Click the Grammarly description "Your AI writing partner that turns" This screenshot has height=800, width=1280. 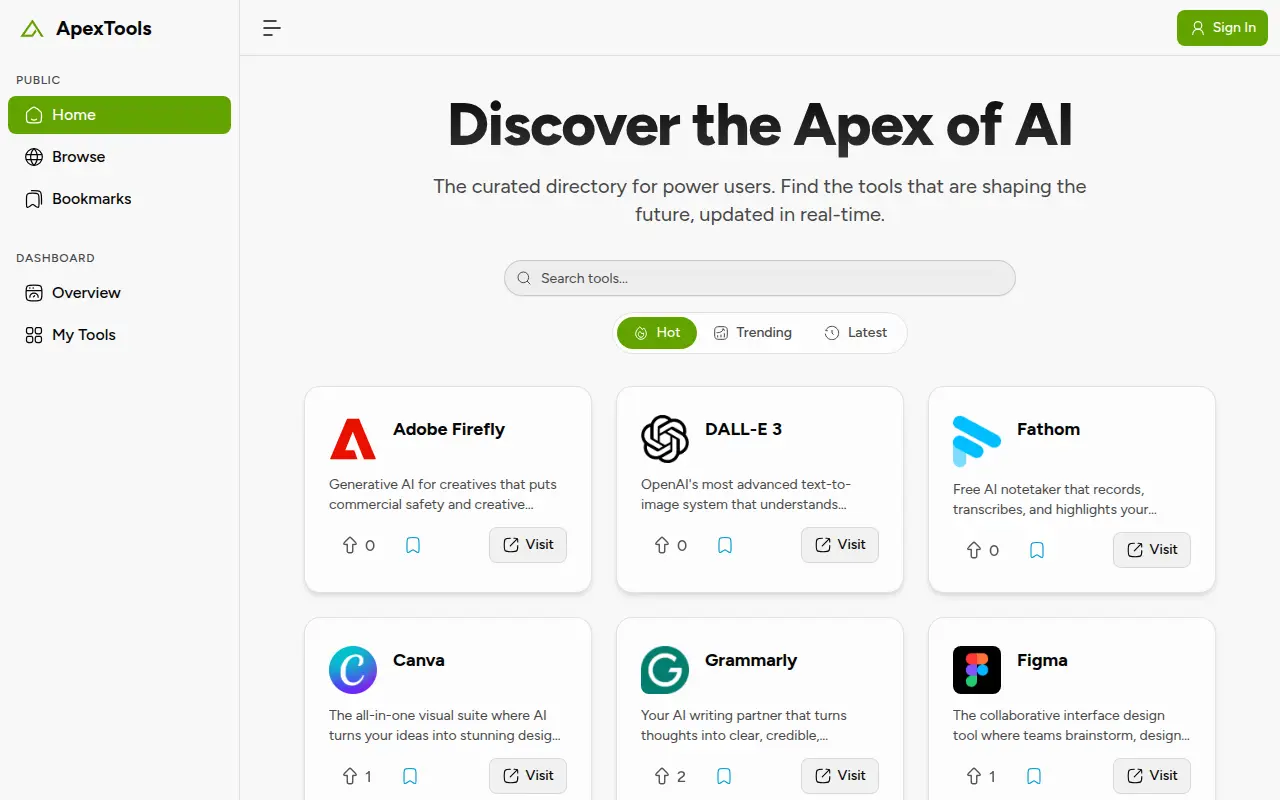(x=744, y=716)
